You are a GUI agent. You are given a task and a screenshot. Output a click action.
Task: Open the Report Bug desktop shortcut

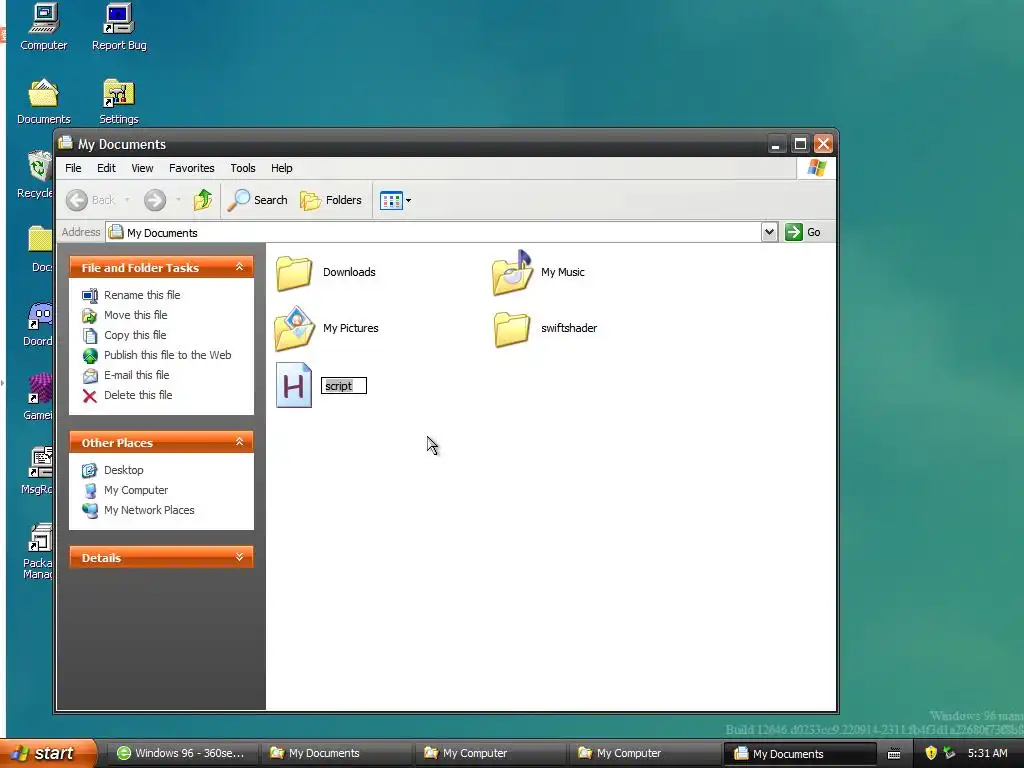click(x=119, y=27)
